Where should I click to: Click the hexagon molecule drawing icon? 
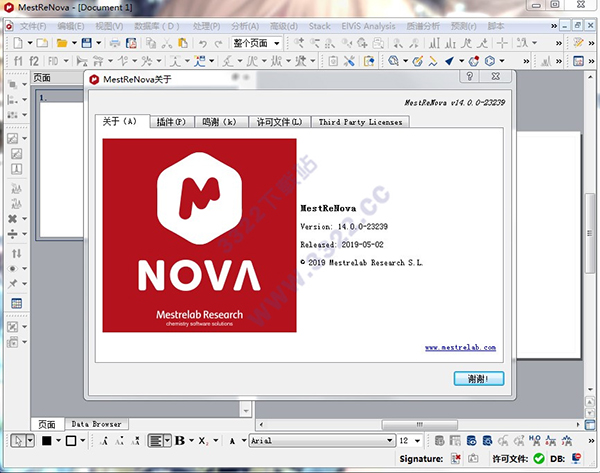tap(490, 61)
